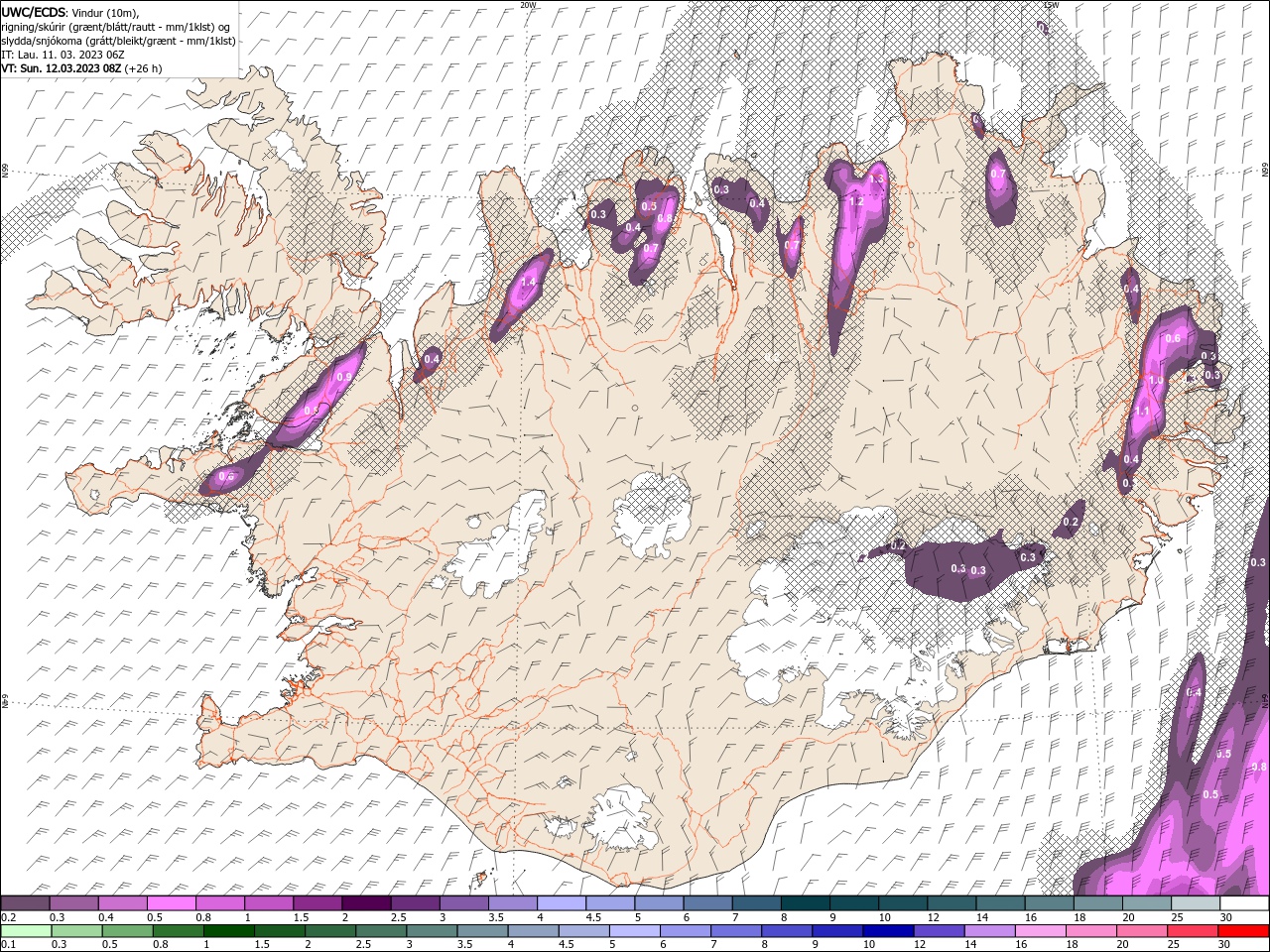Pick the dark mauve 0.2–0.3 snow scale swatch
Image resolution: width=1270 pixels, height=952 pixels.
click(x=25, y=903)
